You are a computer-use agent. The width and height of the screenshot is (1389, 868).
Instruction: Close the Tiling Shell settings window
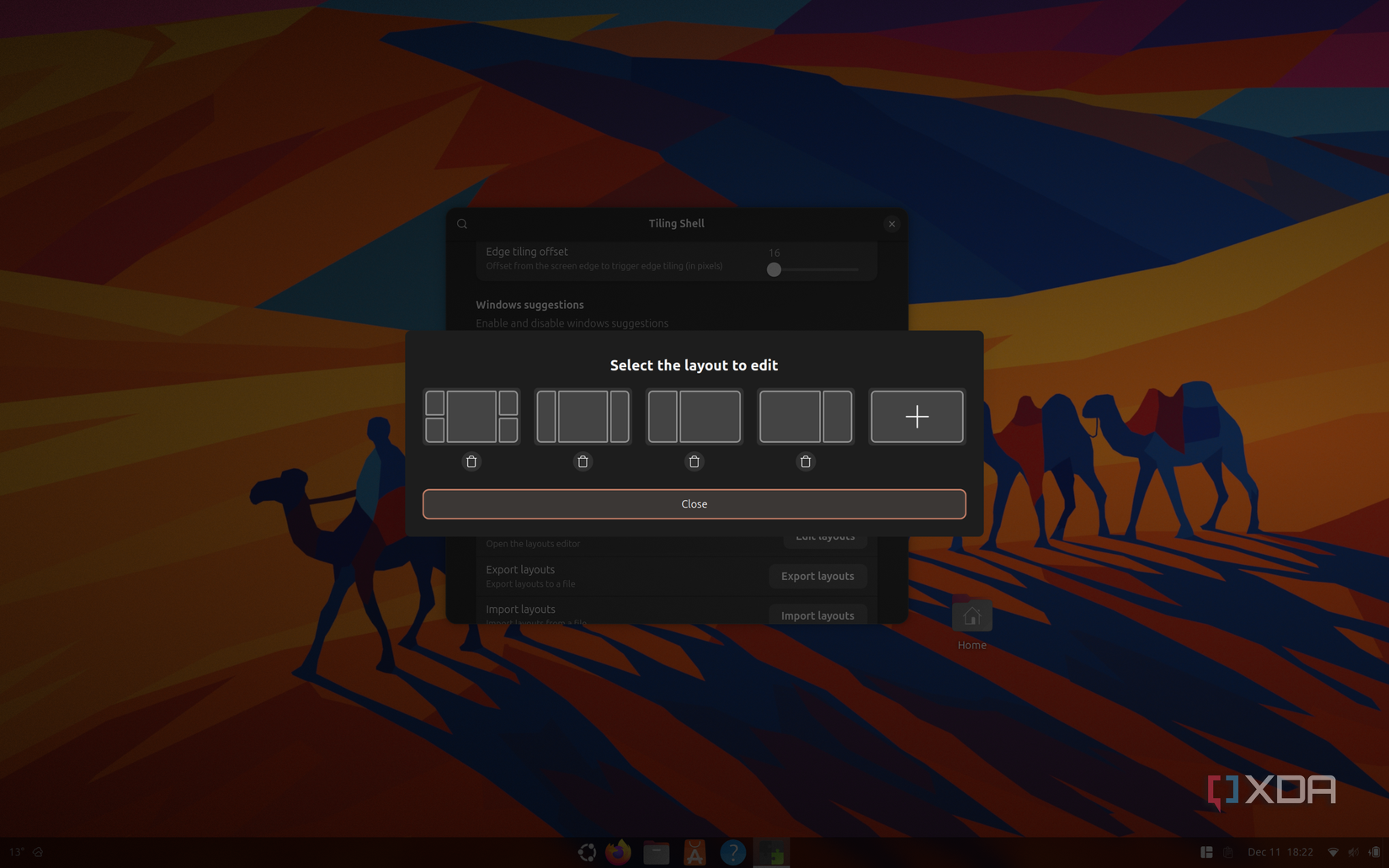[x=891, y=224]
